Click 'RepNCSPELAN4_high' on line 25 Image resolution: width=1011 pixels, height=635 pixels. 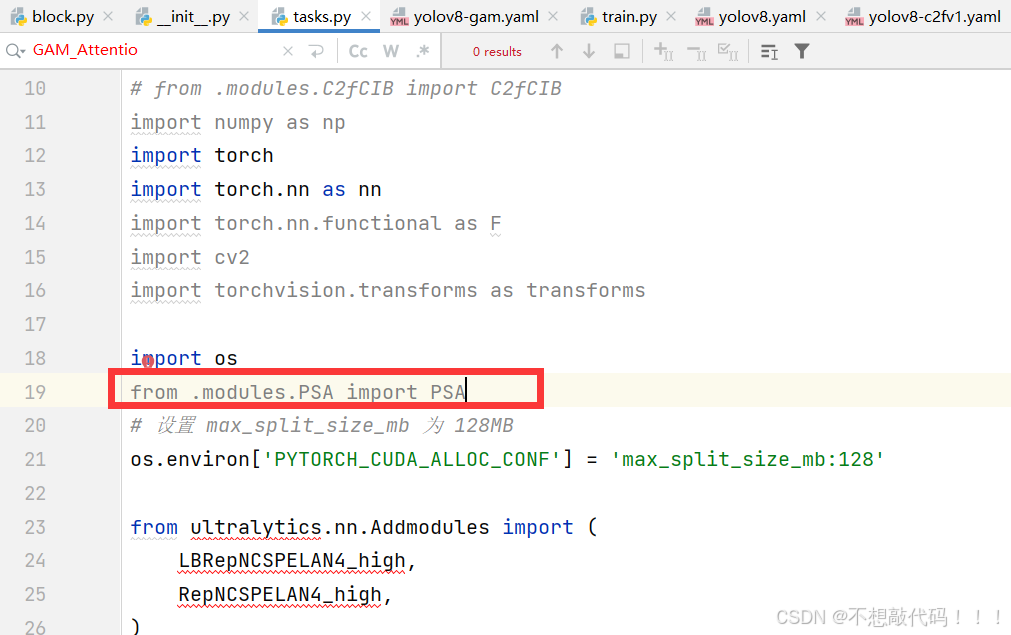[x=280, y=594]
